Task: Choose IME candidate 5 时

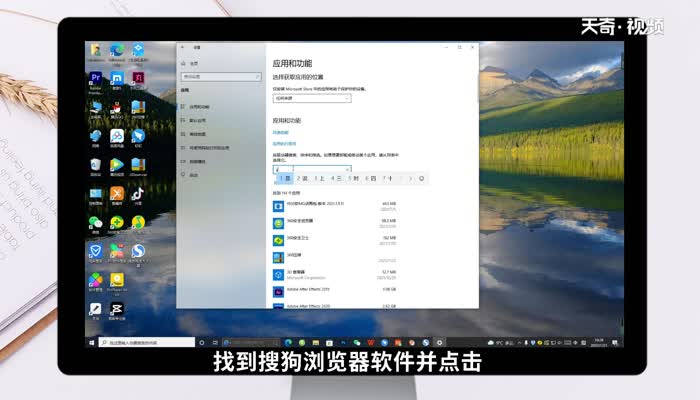Action: [x=354, y=179]
